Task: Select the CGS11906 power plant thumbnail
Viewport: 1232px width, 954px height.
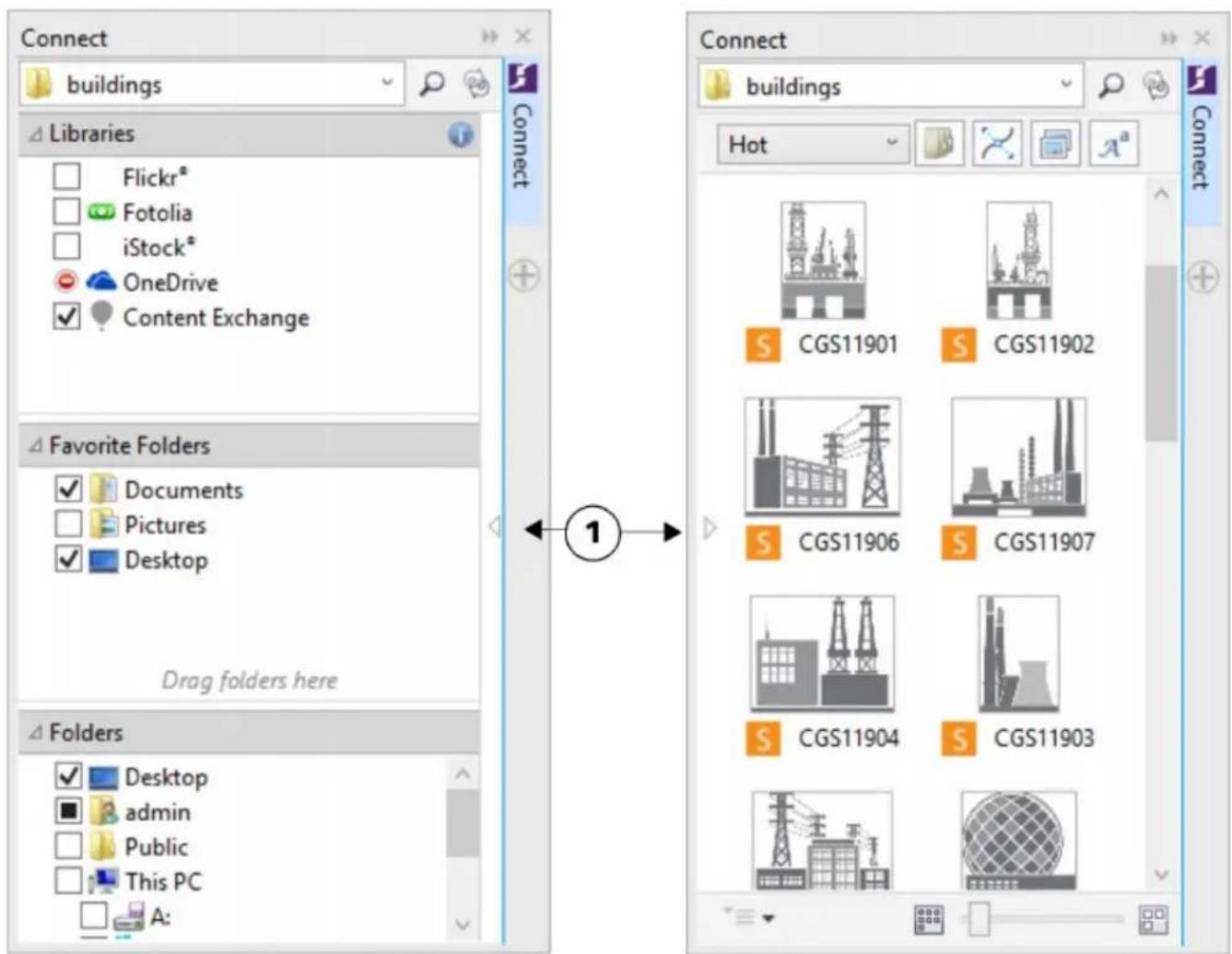Action: [823, 457]
